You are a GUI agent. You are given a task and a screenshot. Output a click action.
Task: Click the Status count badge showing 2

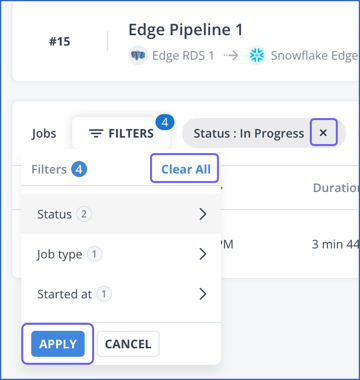coord(84,214)
